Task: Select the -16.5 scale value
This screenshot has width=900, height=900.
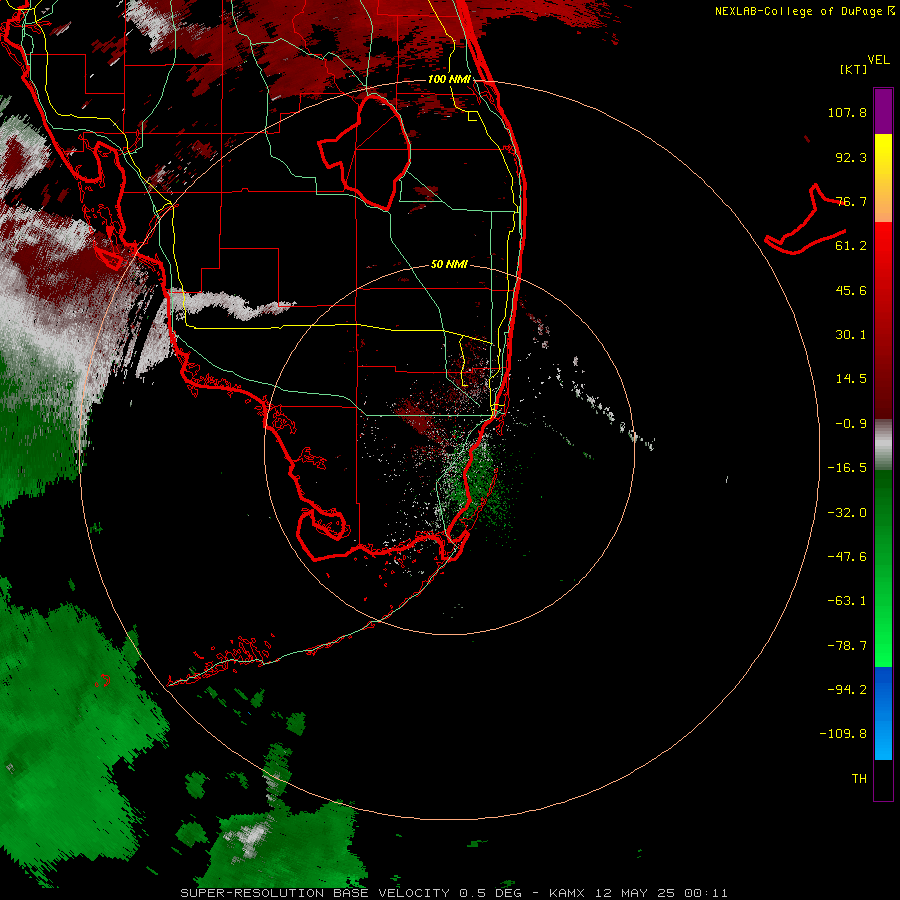Action: point(847,468)
